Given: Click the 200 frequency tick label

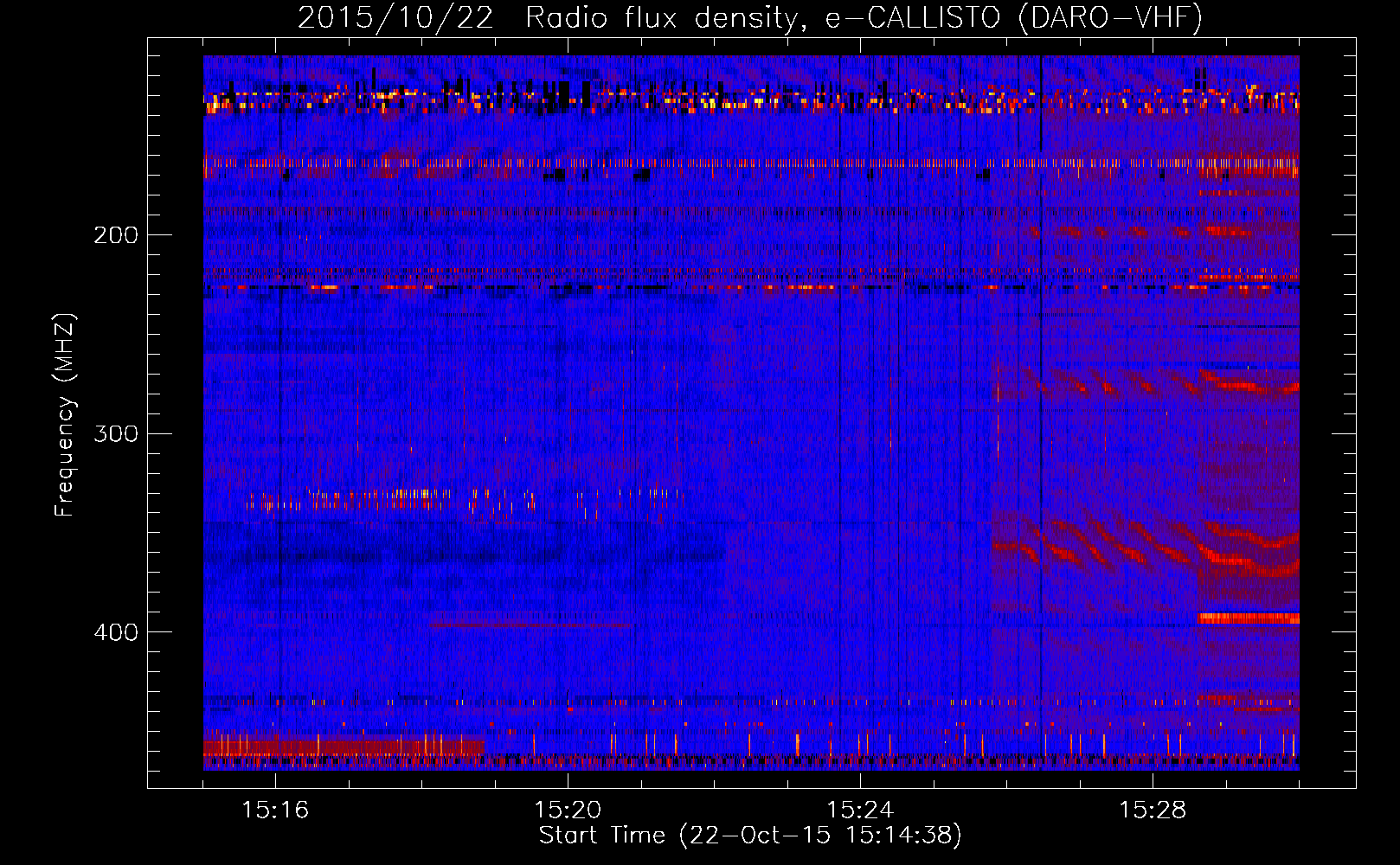Looking at the screenshot, I should coord(115,234).
